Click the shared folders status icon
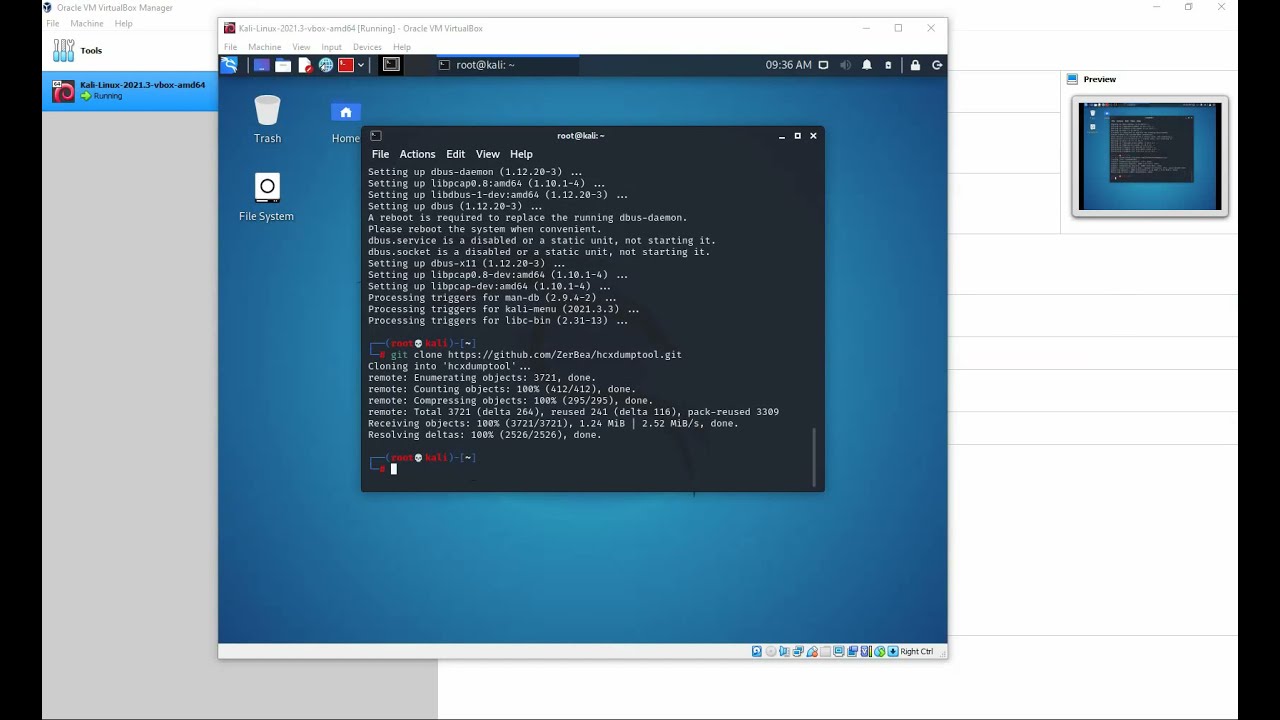This screenshot has height=720, width=1280. click(x=825, y=651)
